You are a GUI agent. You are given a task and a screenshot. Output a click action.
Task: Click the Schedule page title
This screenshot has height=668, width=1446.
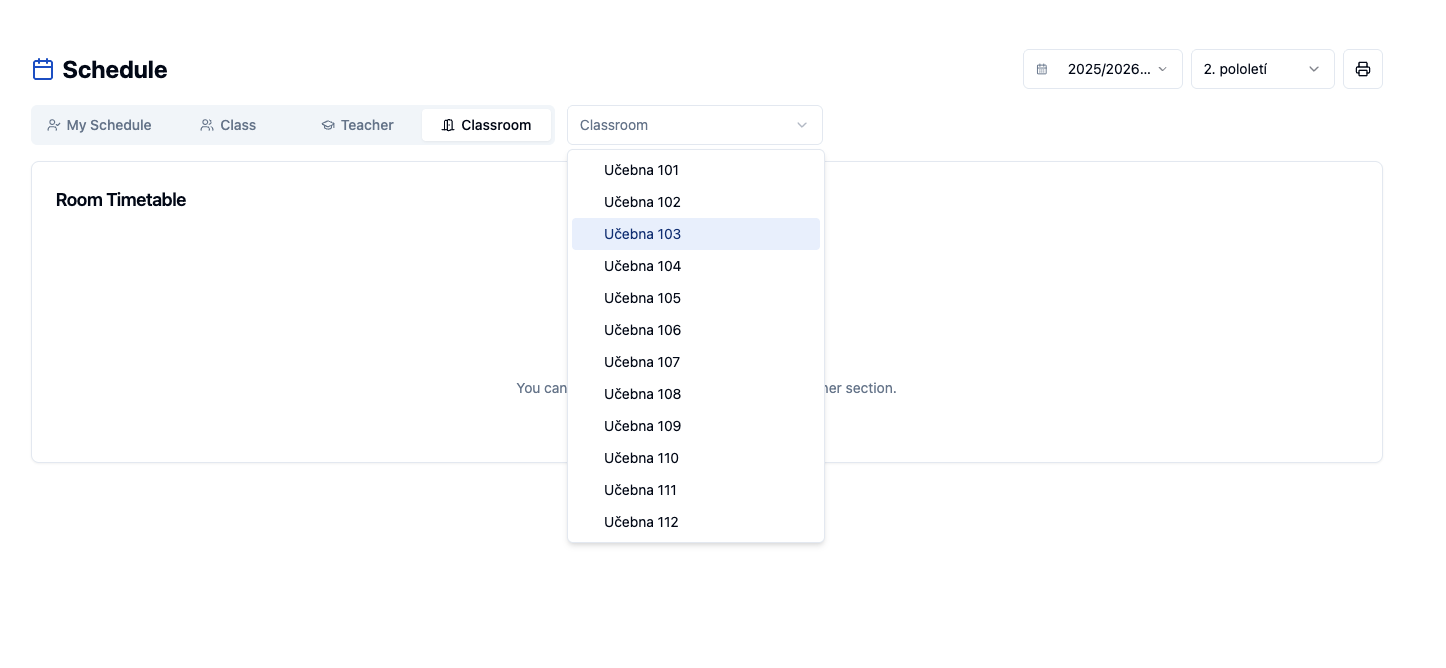click(115, 70)
